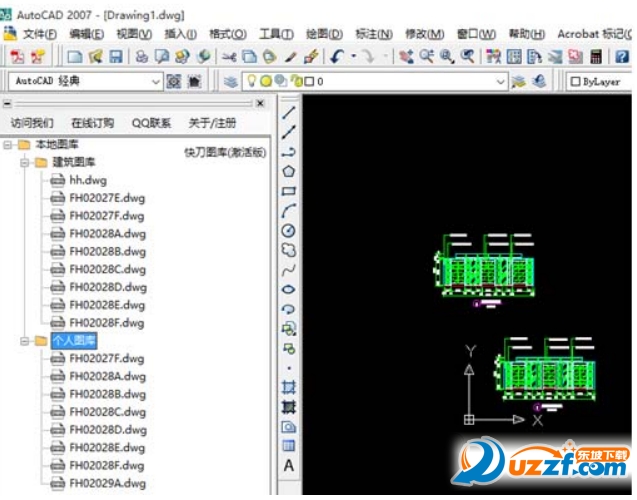Select FH02027E.dwg file

click(107, 198)
